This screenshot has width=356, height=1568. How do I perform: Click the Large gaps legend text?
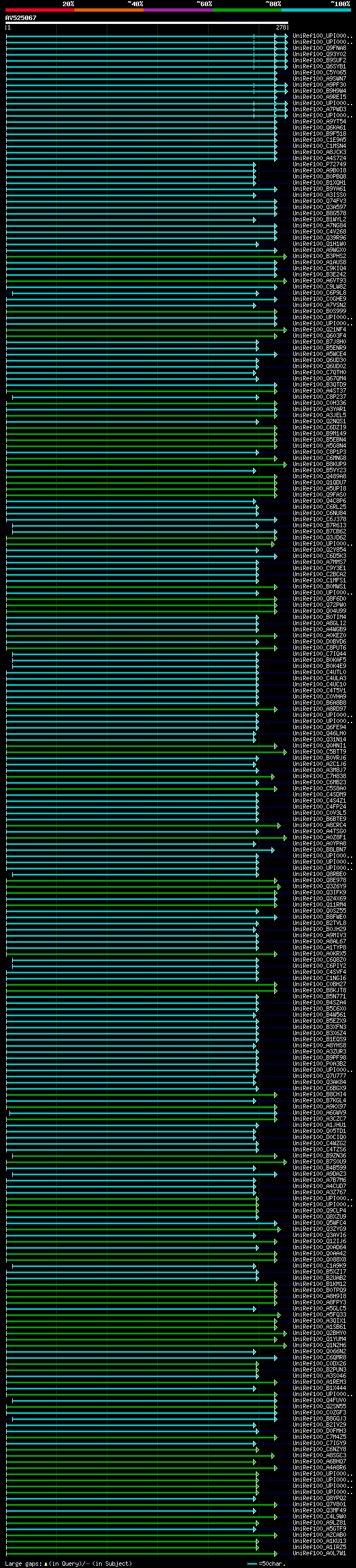(x=68, y=1563)
